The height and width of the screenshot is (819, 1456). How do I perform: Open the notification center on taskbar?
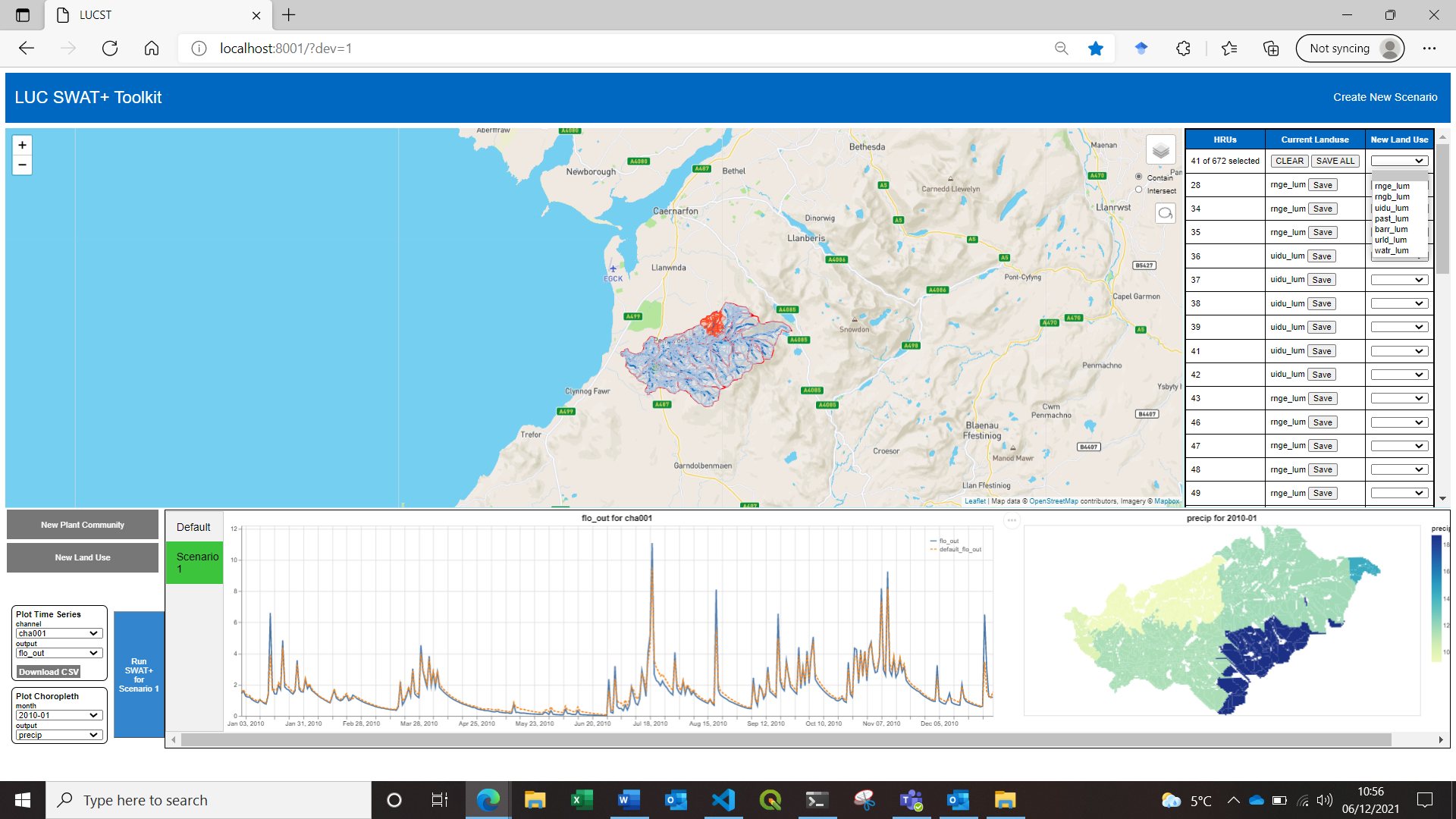[x=1425, y=800]
